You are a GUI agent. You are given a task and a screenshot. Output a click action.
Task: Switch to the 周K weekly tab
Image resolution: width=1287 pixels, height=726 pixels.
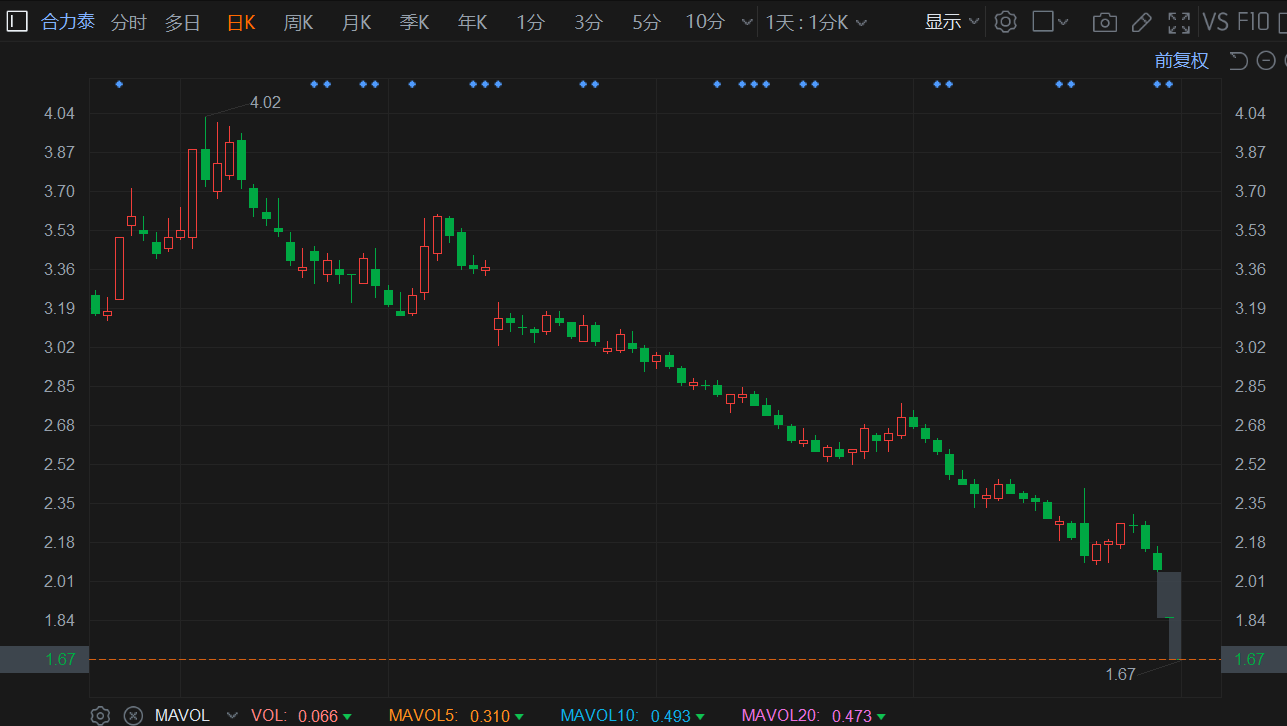[298, 22]
